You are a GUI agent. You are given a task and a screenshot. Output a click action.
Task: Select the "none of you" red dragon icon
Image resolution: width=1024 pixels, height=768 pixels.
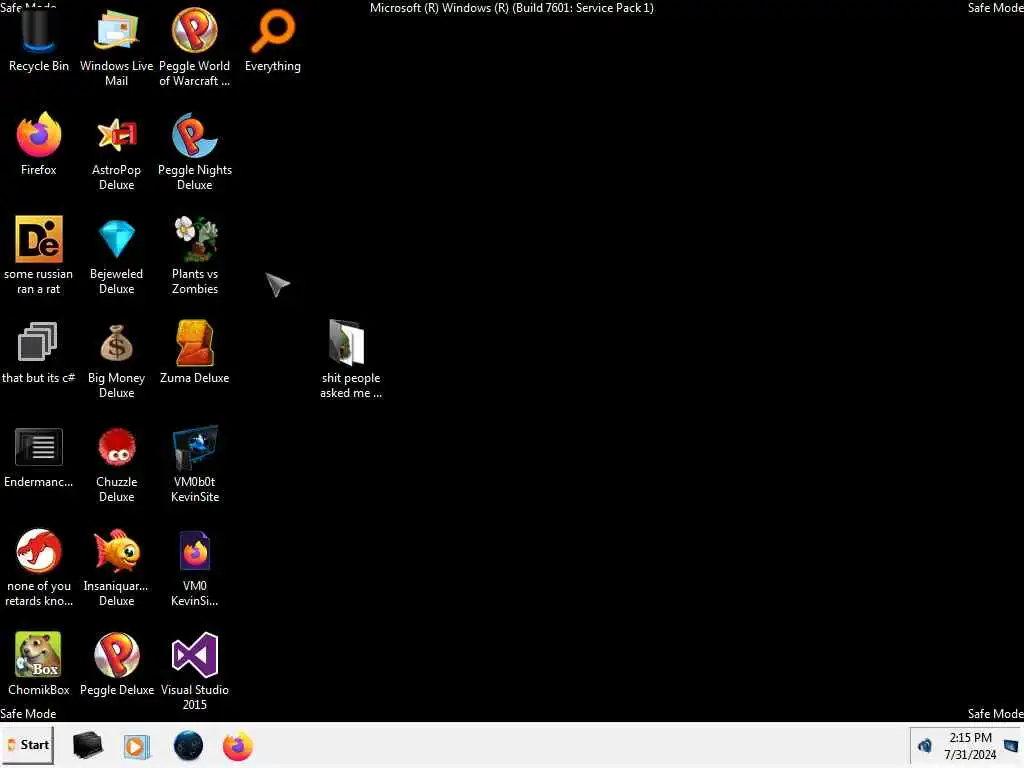coord(39,568)
